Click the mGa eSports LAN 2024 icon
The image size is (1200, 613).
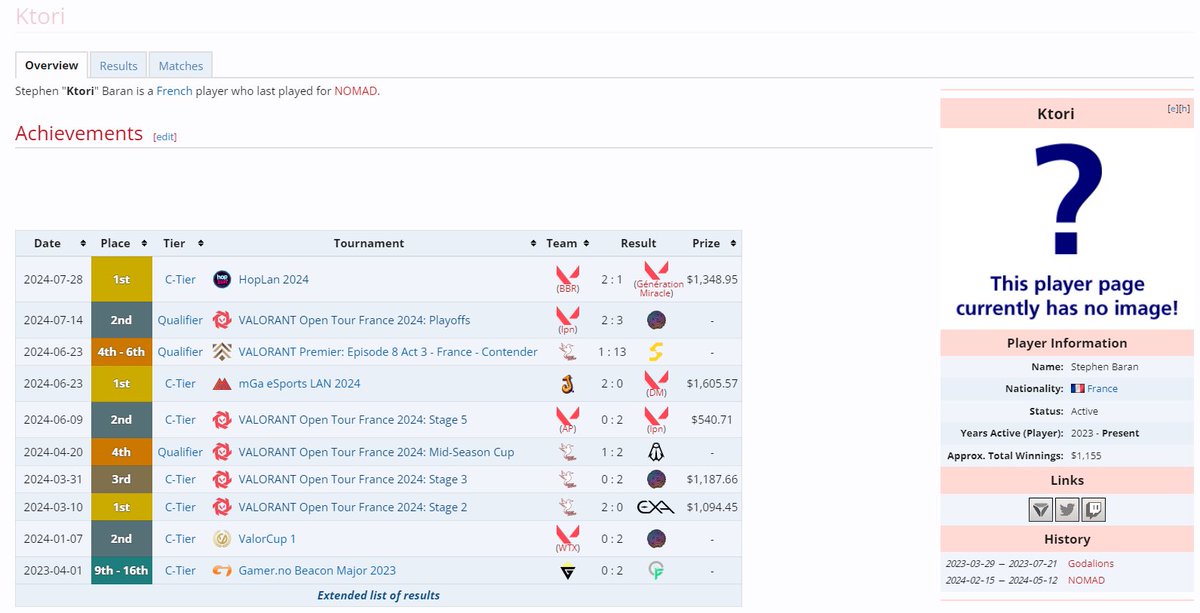(x=222, y=384)
